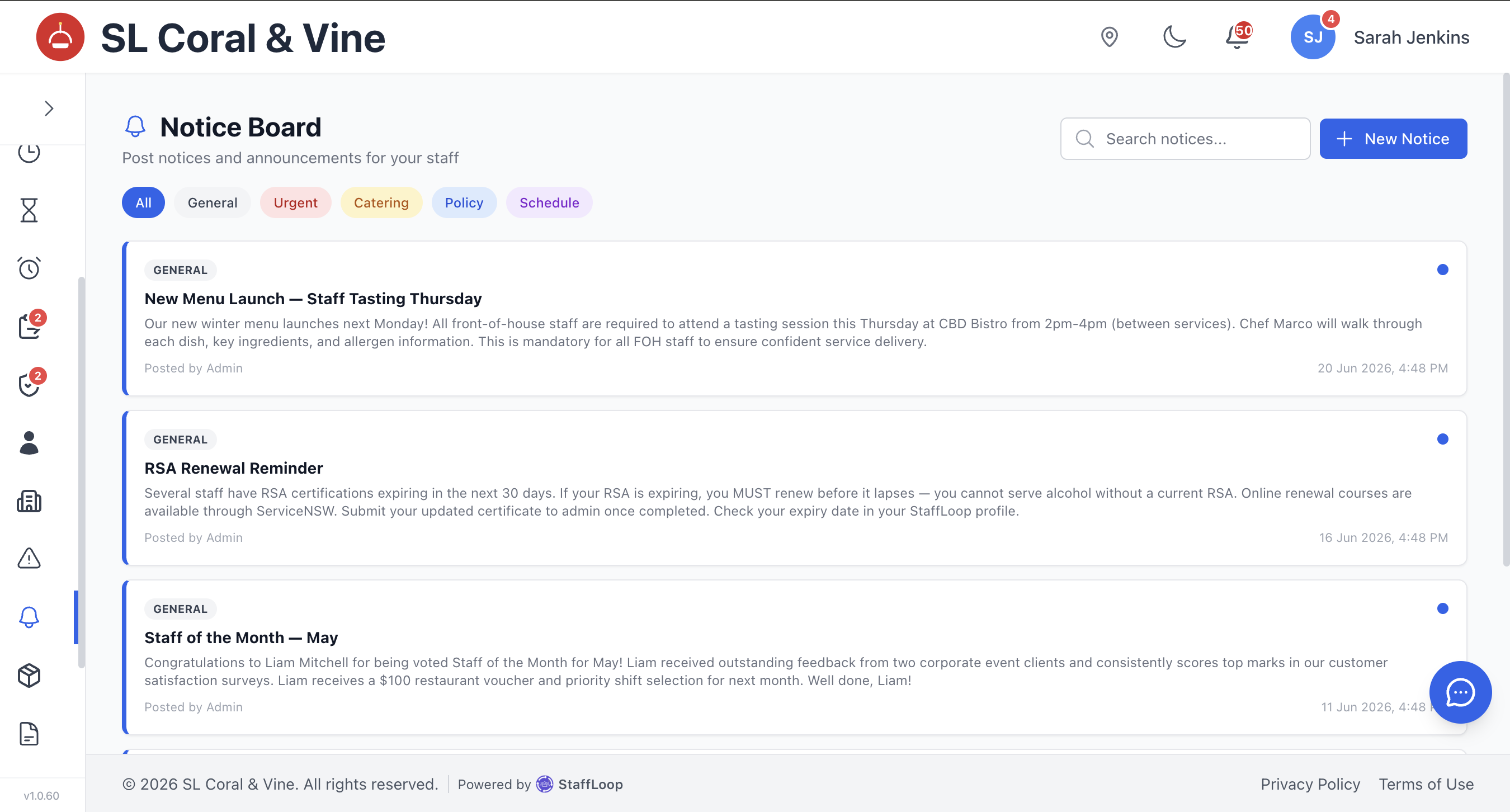Select the Notice Board bell in sidebar
This screenshot has width=1510, height=812.
coord(29,617)
